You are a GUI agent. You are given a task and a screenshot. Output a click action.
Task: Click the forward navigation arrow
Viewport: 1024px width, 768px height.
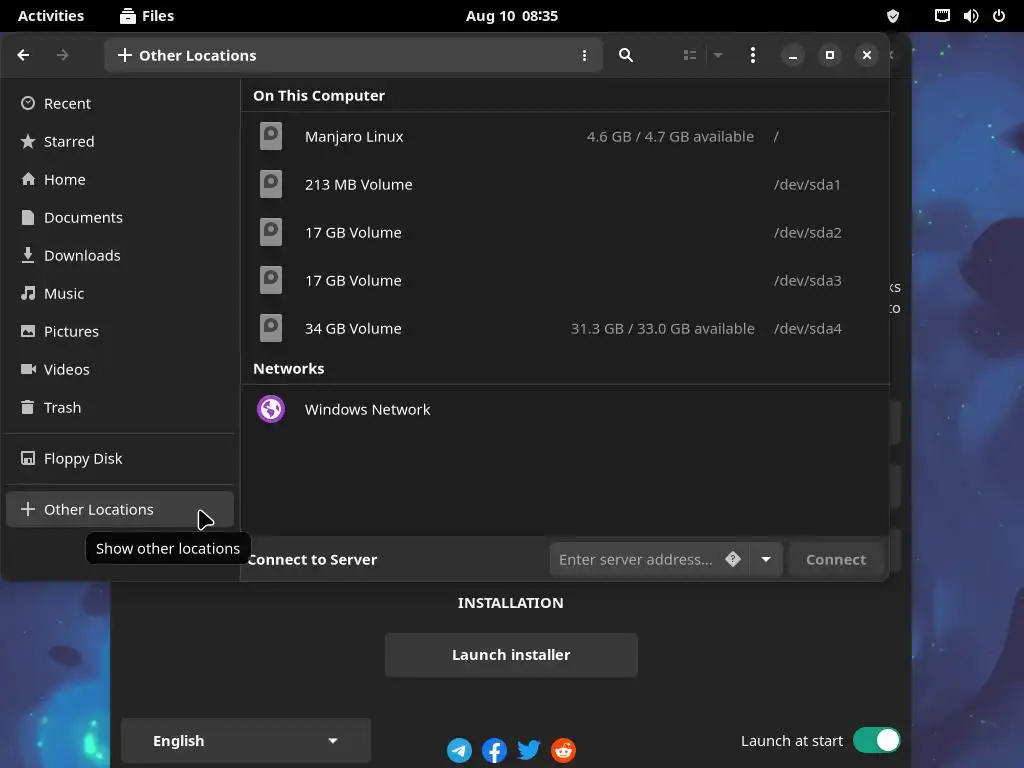(63, 56)
